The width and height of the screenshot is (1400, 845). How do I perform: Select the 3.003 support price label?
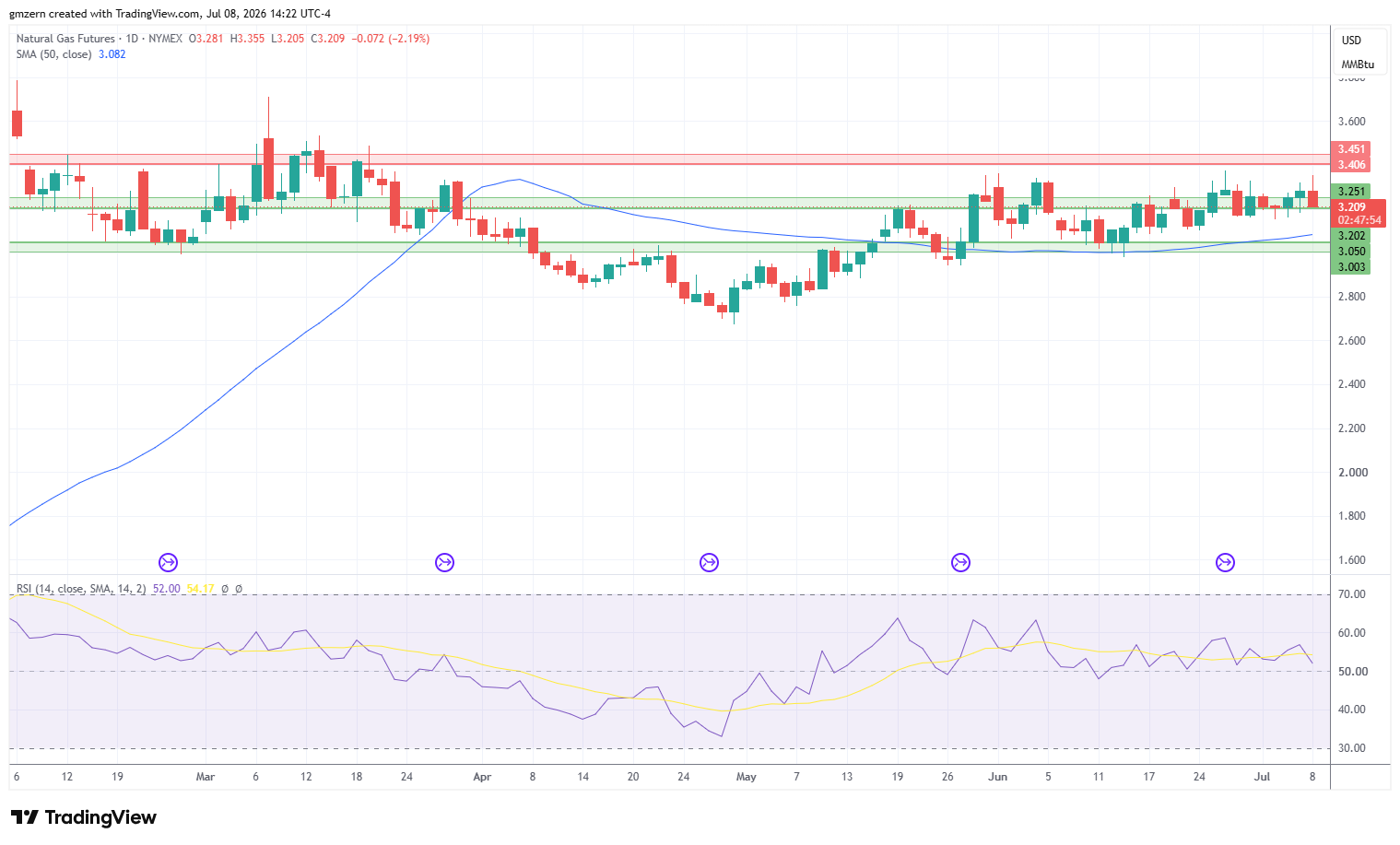click(1351, 267)
